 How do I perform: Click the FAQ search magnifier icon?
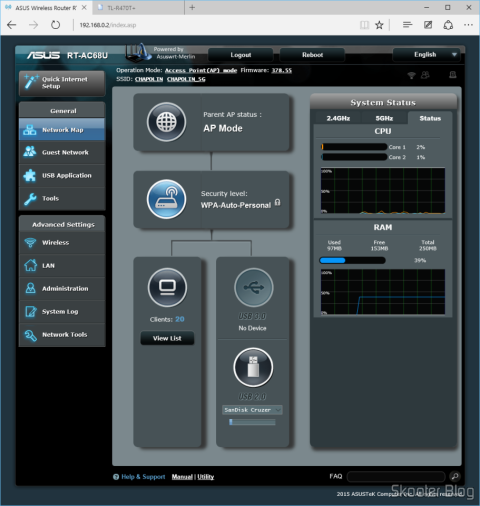click(455, 476)
